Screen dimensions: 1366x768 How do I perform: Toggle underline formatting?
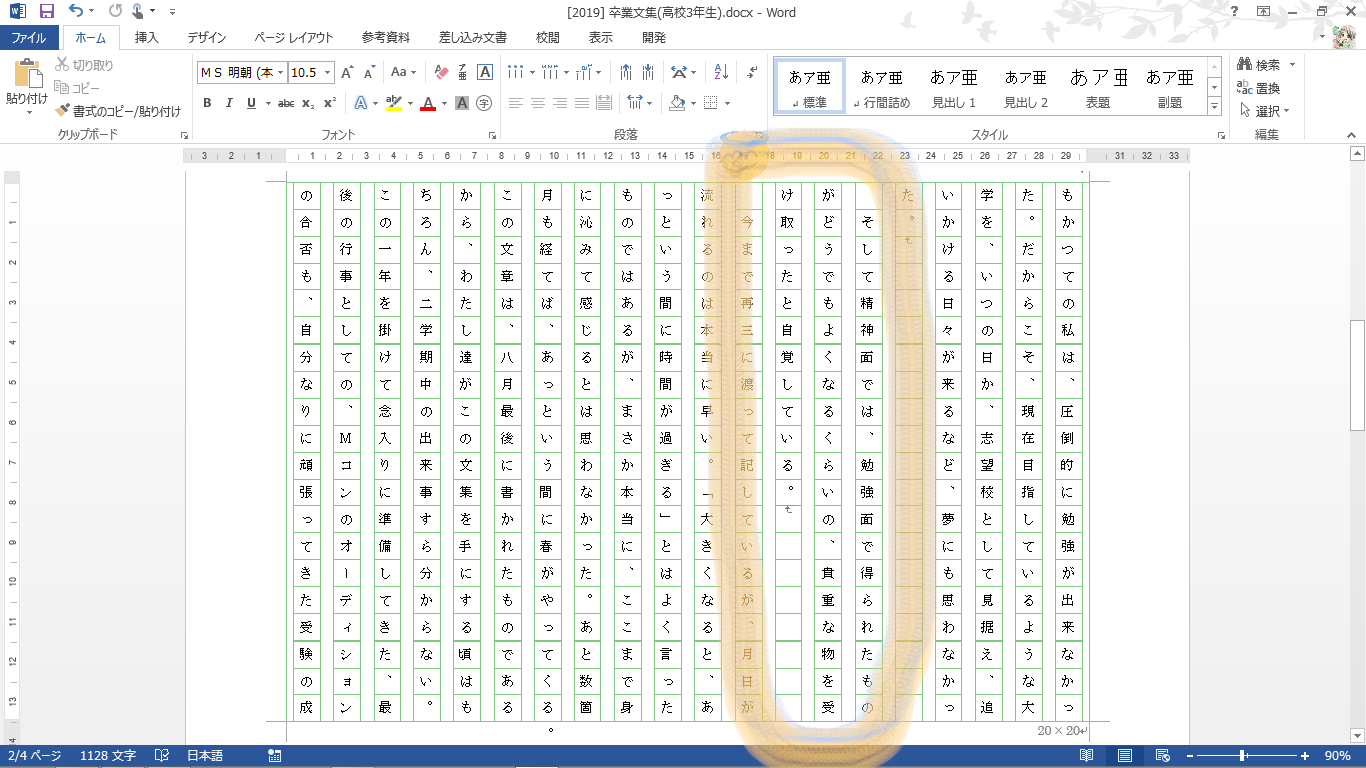coord(249,103)
